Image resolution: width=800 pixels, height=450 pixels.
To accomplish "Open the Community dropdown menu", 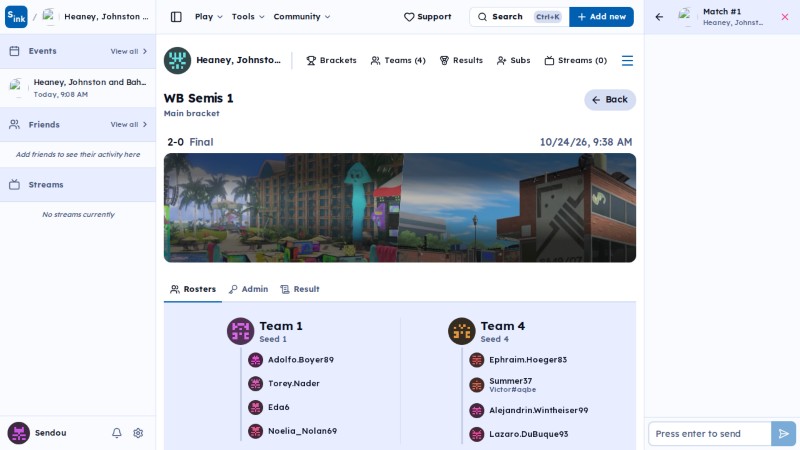I will [x=302, y=17].
